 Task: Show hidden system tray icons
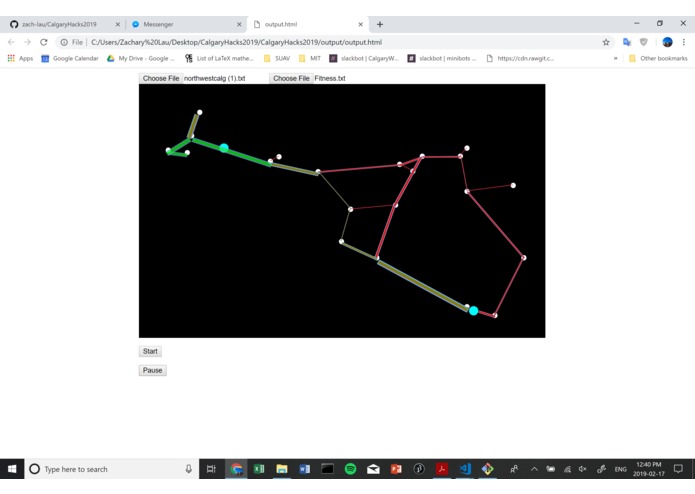click(x=534, y=469)
